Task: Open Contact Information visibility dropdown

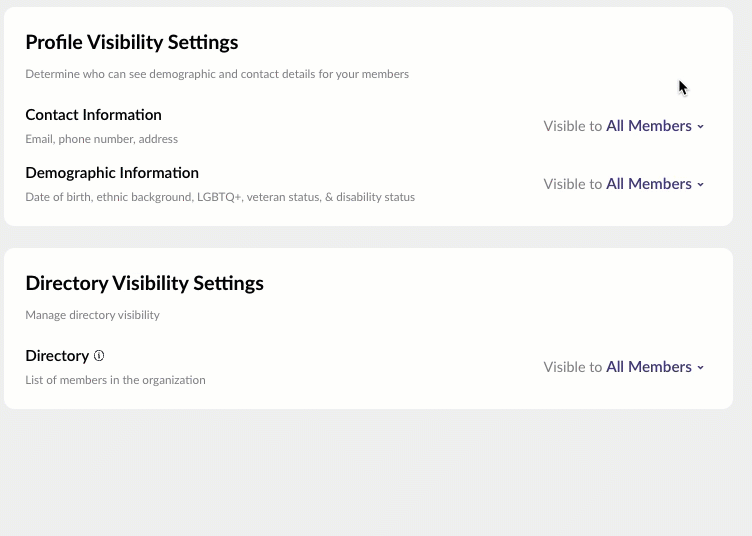Action: pyautogui.click(x=650, y=126)
